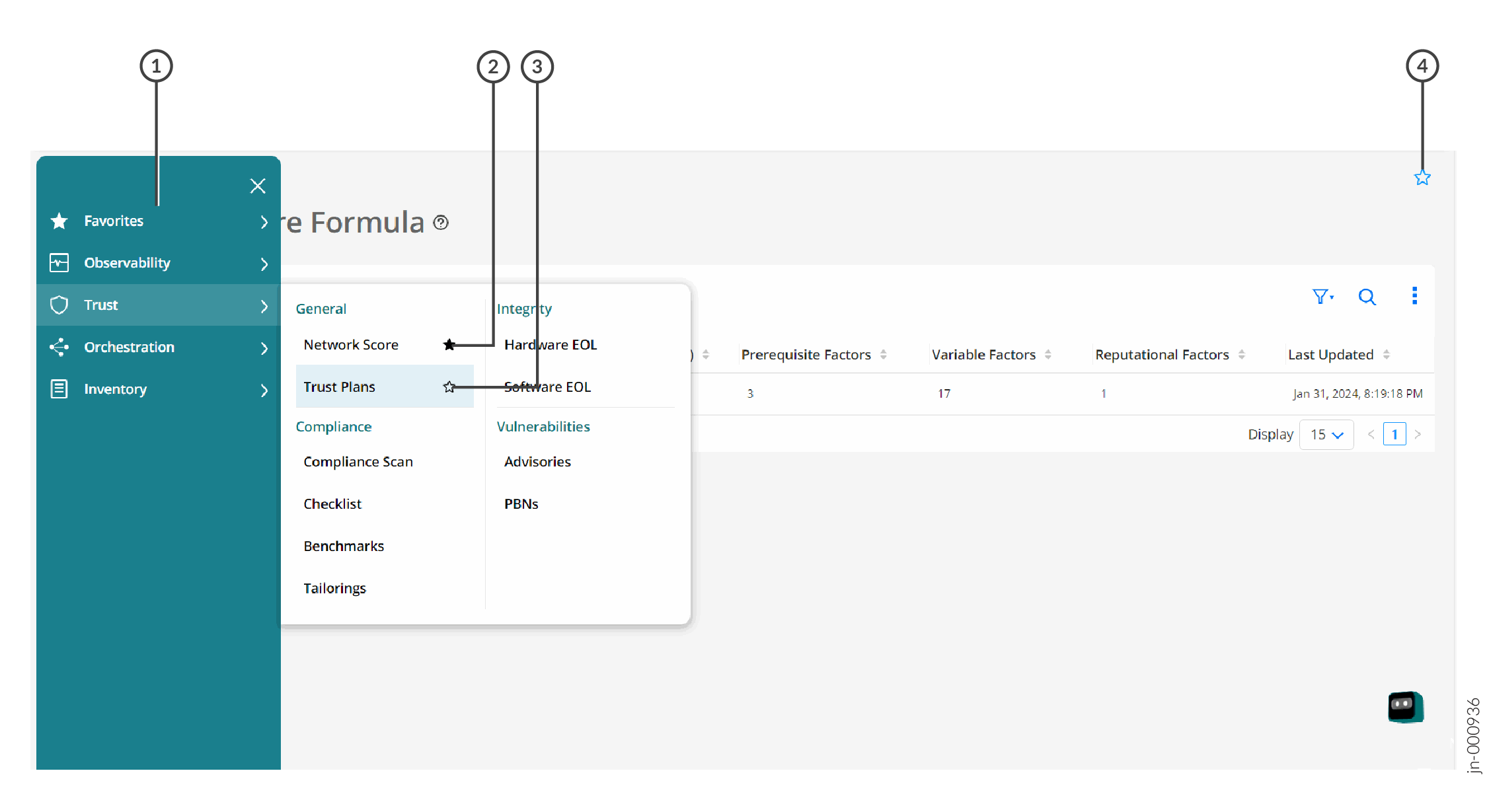Click the Observability icon in navigation panel
1487x812 pixels.
pyautogui.click(x=59, y=262)
